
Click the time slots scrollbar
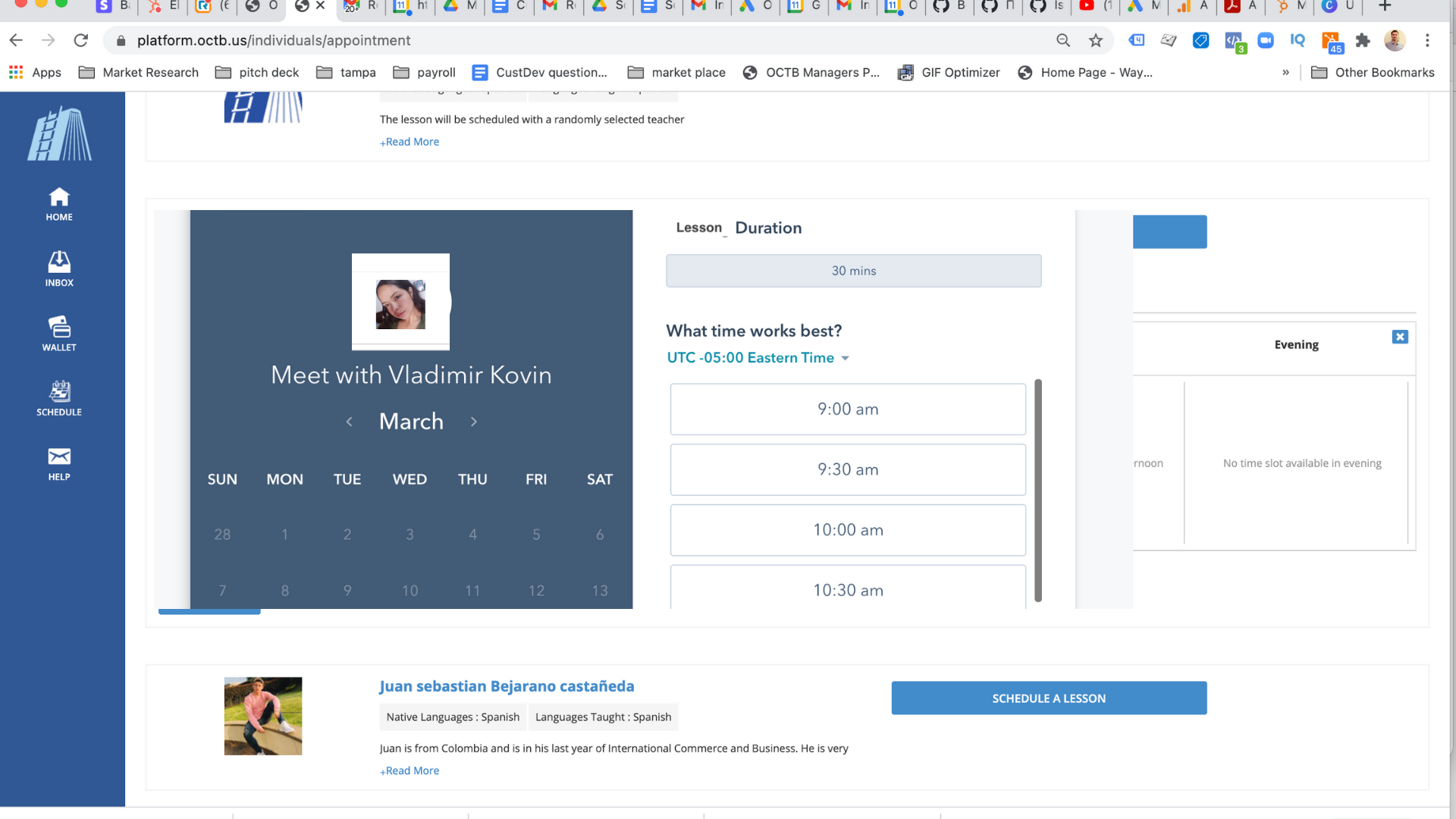pos(1038,490)
